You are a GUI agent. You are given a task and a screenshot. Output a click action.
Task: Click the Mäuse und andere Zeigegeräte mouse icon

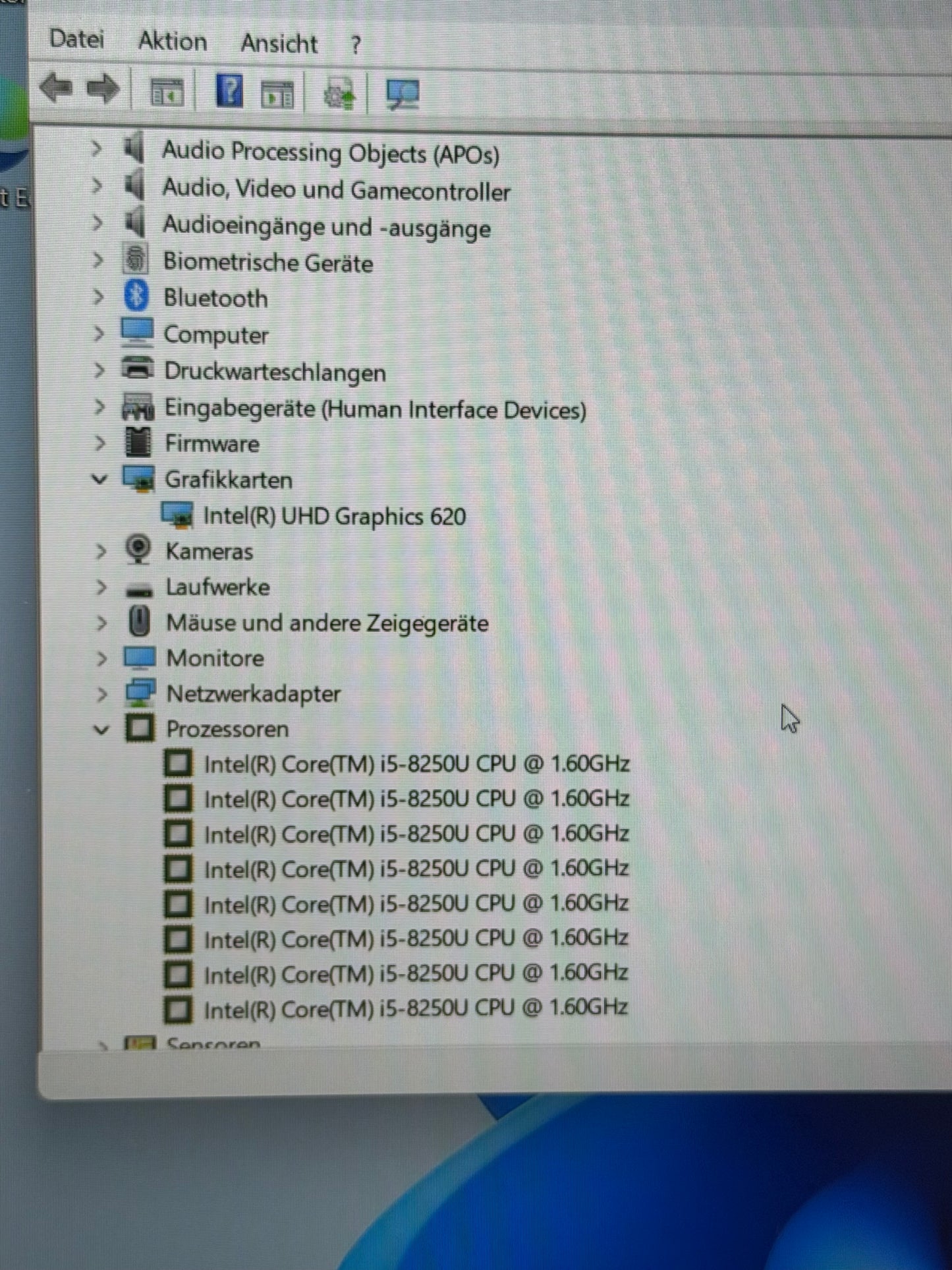tap(139, 621)
